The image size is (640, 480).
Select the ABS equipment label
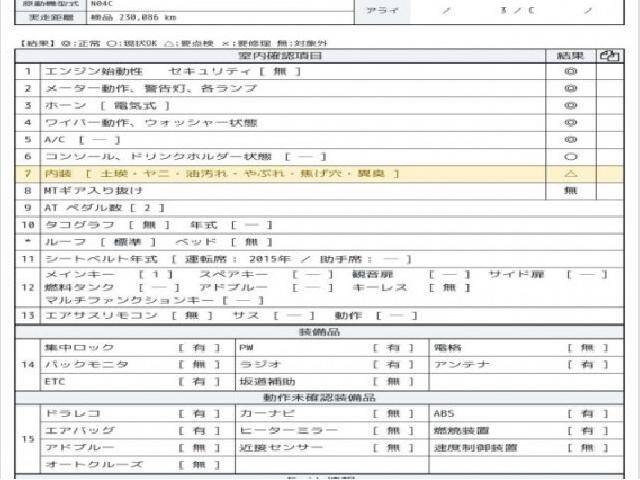[444, 413]
